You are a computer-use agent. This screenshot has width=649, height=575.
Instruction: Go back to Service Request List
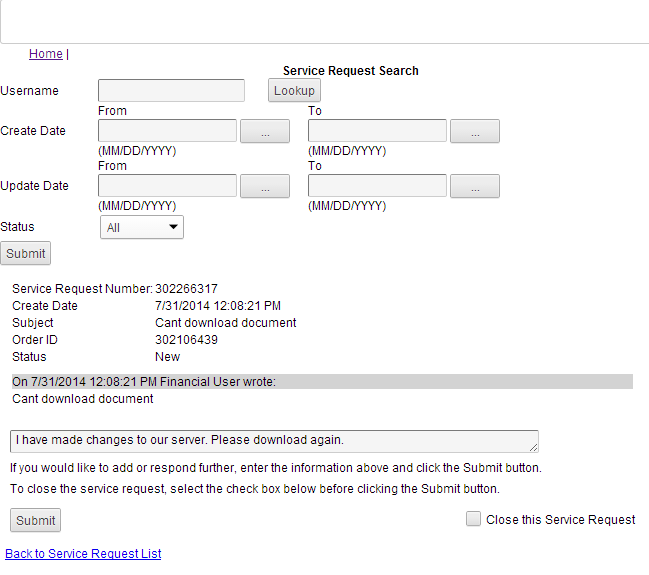coord(83,554)
